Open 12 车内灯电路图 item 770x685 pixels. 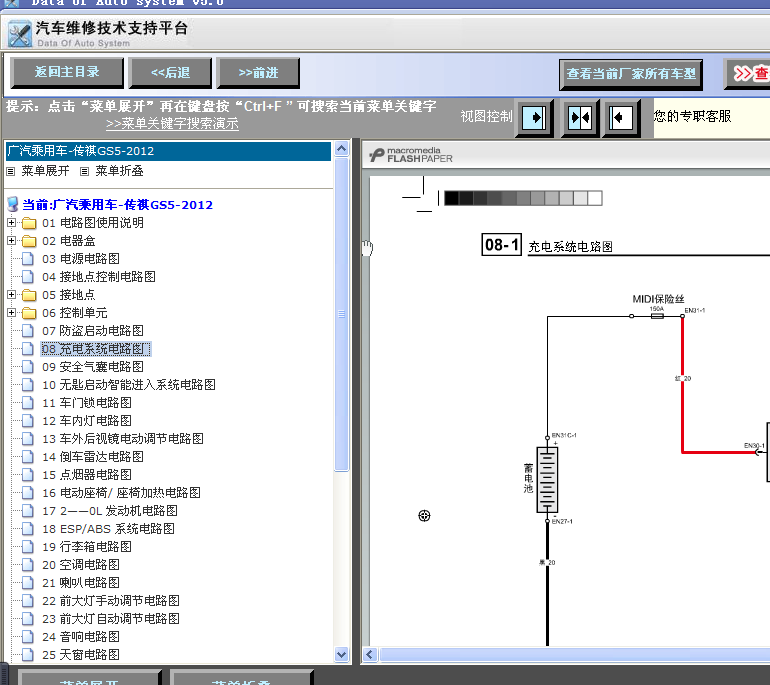pos(87,421)
